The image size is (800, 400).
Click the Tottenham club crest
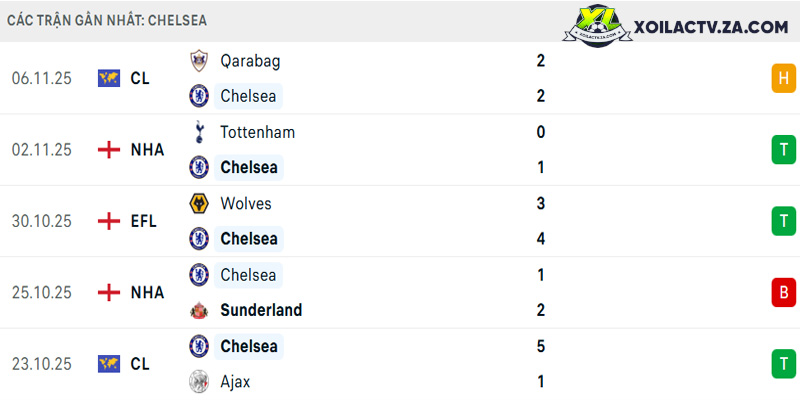click(x=199, y=132)
